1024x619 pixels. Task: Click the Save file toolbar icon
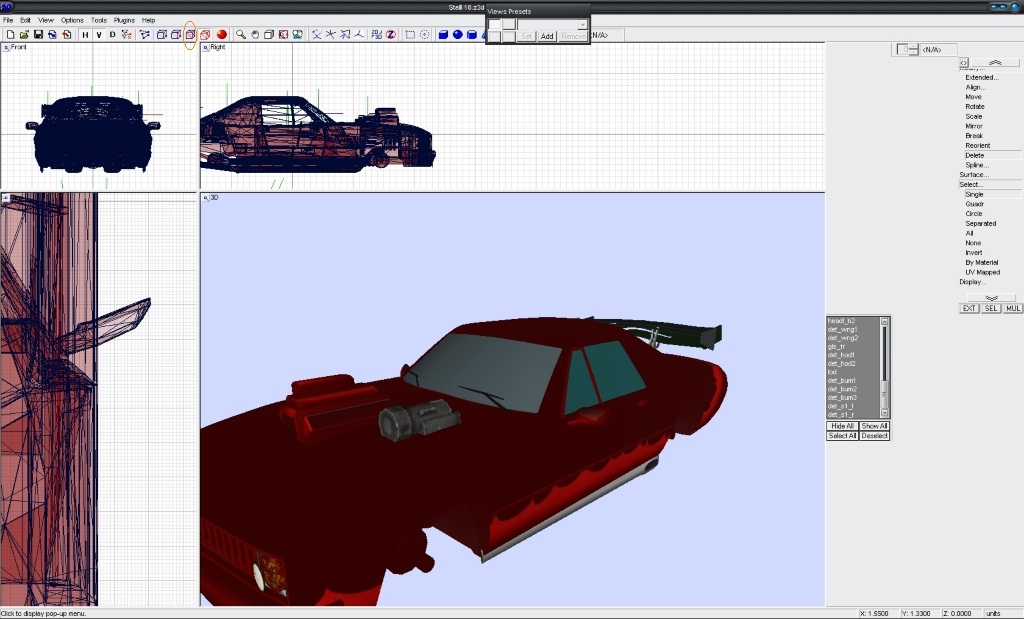[x=38, y=35]
